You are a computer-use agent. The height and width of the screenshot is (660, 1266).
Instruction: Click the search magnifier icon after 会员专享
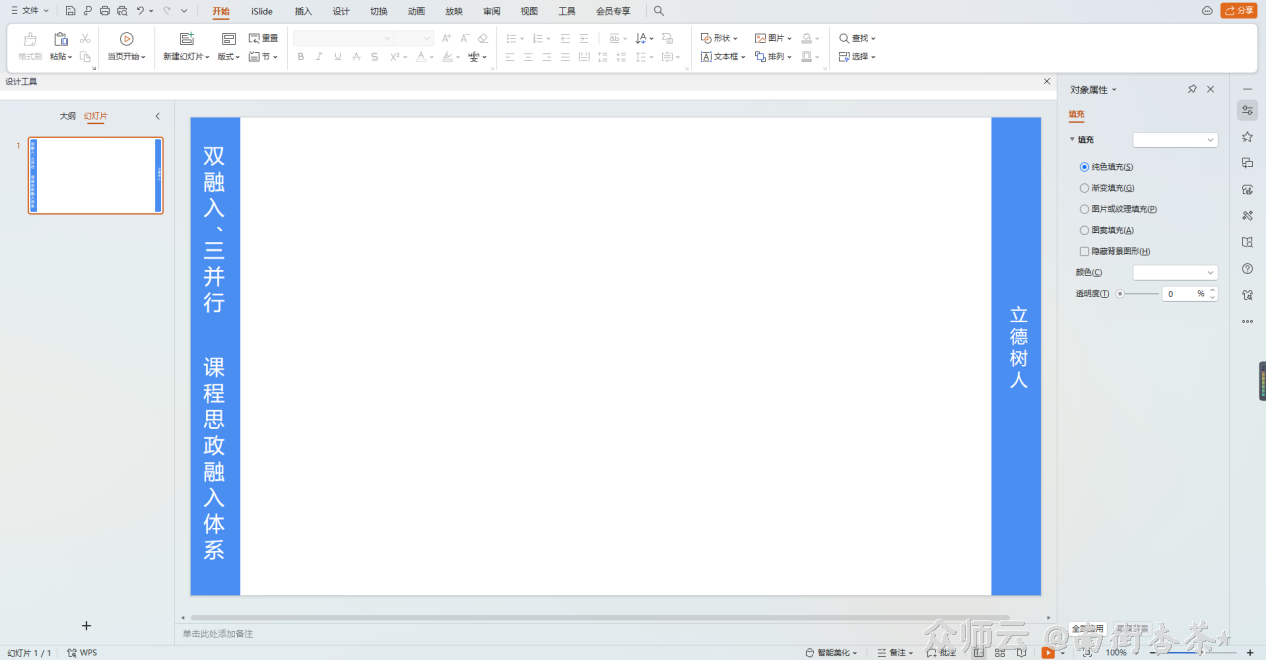[659, 11]
